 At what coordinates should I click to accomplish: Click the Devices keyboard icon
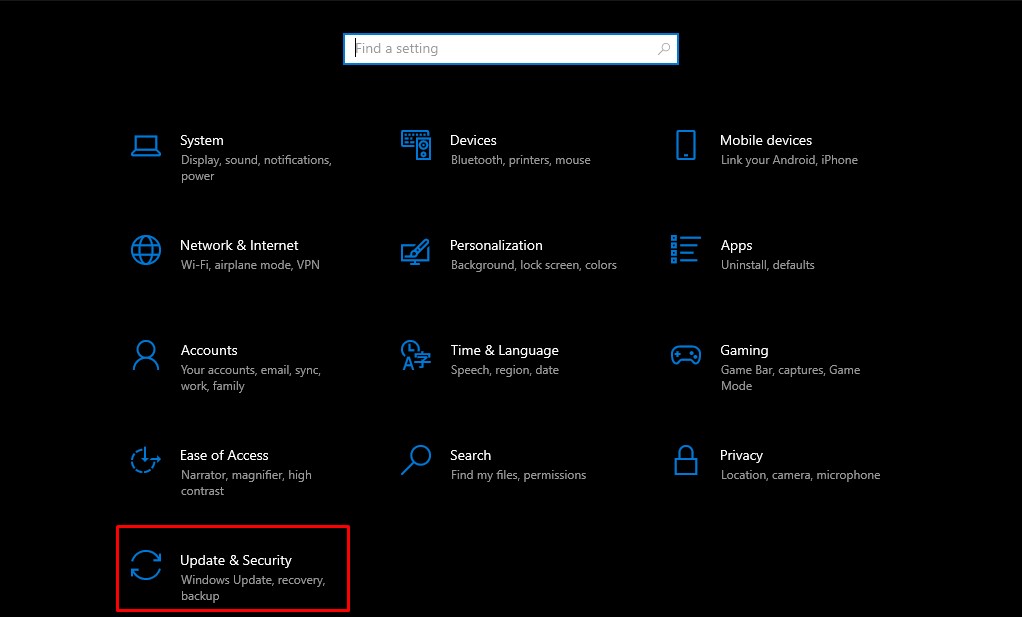[x=416, y=144]
